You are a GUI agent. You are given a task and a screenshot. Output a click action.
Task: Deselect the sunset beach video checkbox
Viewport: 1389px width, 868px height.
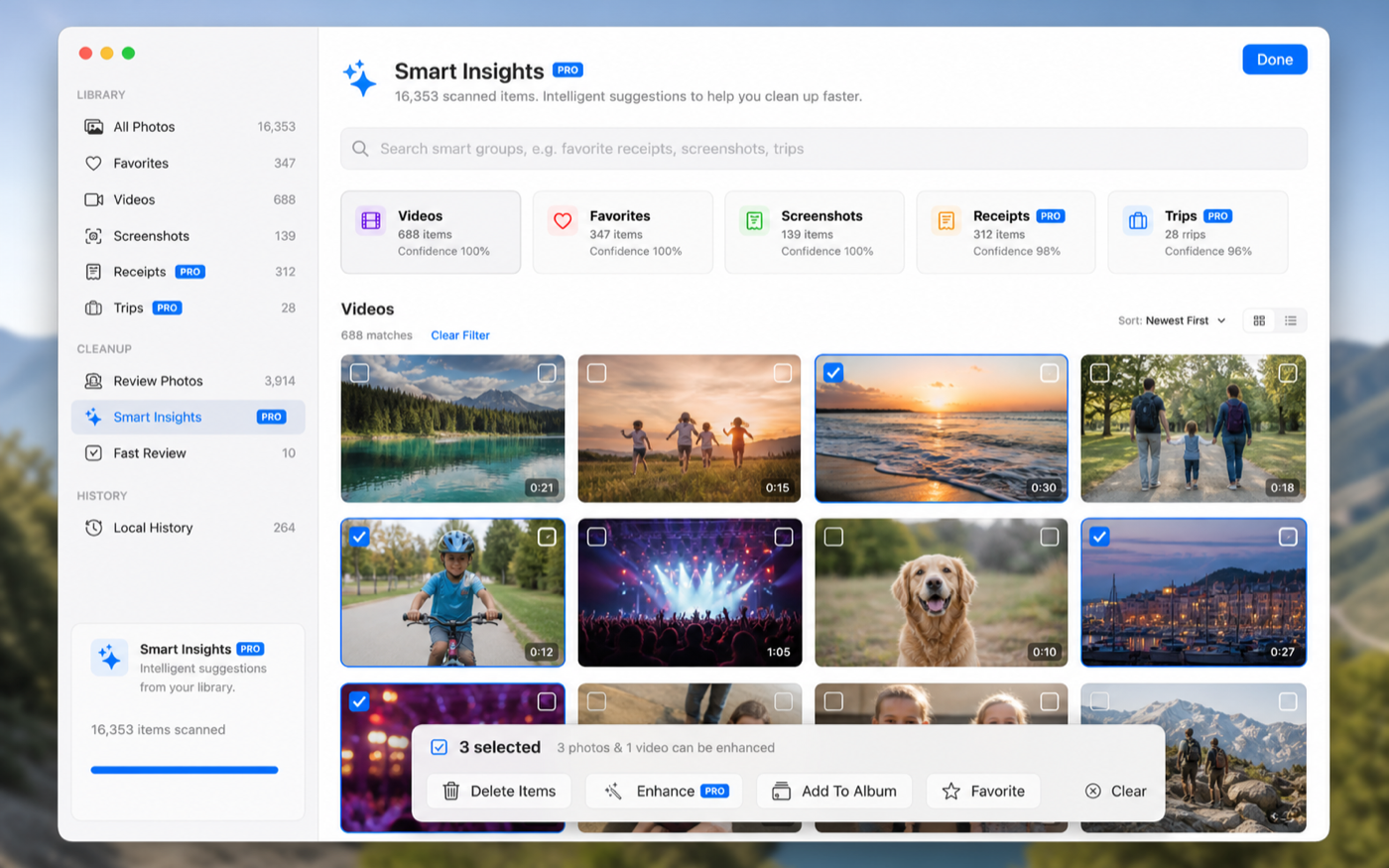(833, 373)
